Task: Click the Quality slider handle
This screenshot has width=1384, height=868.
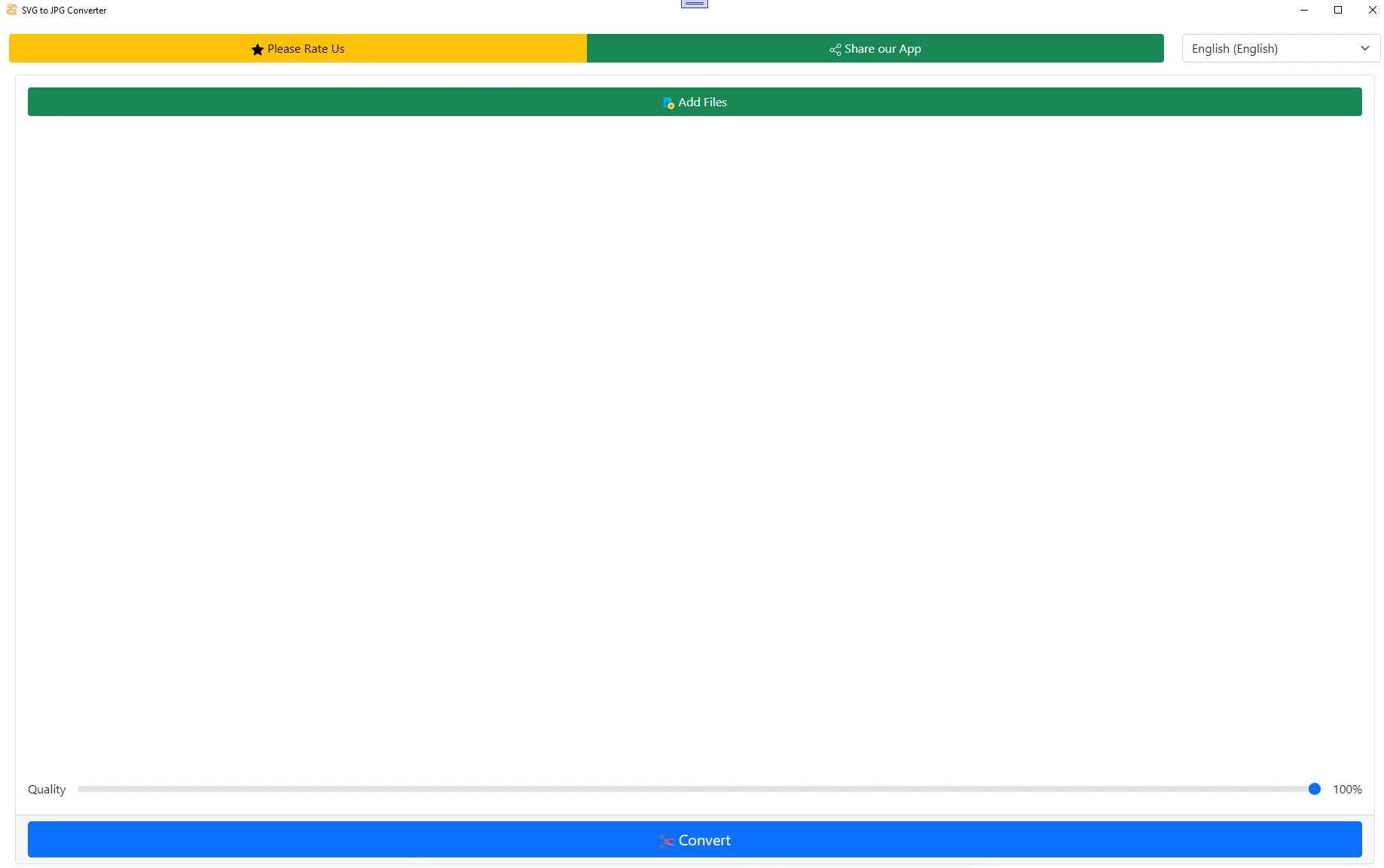Action: click(x=1315, y=789)
